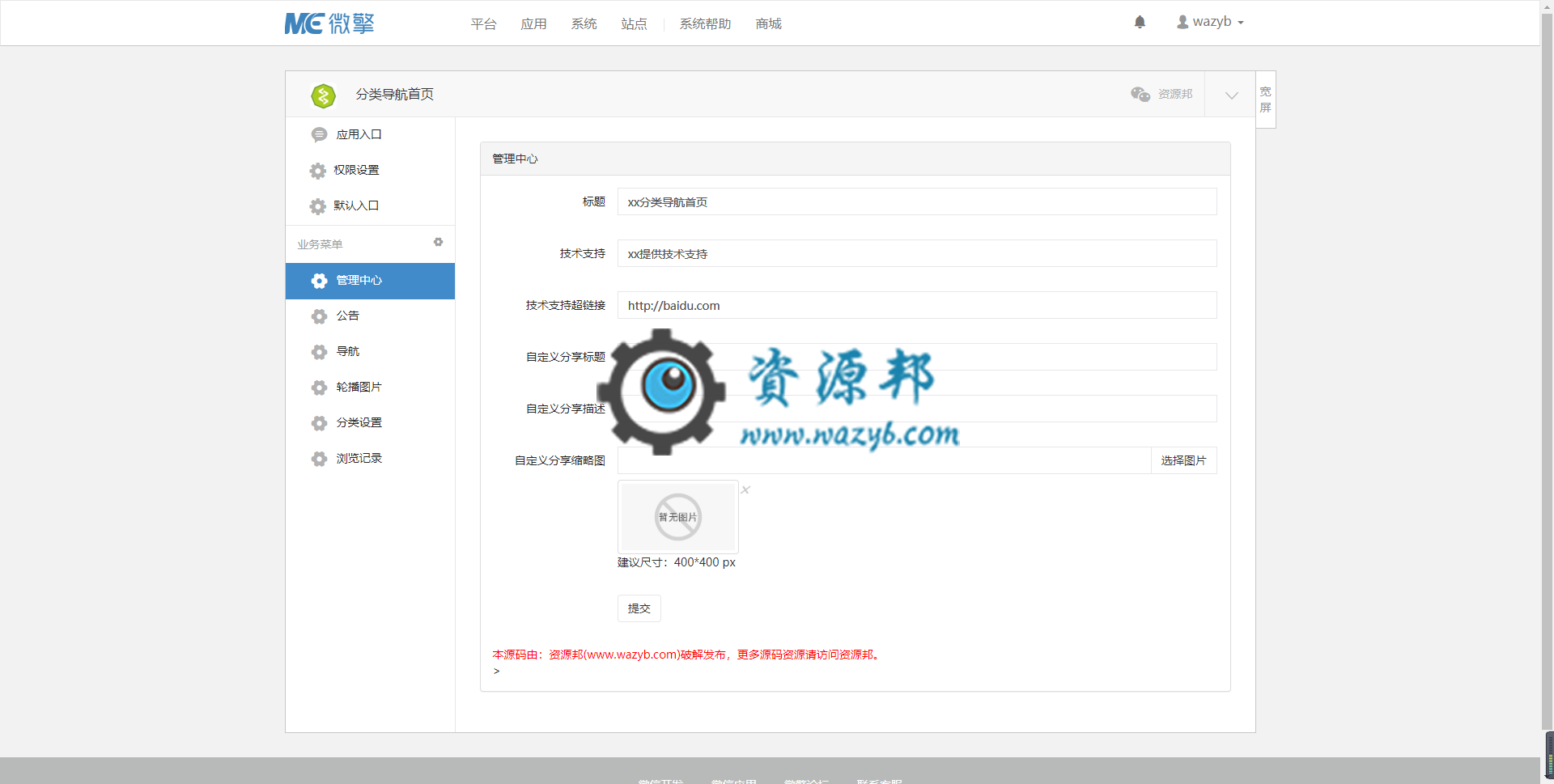Click the 技术支持 input field
The image size is (1554, 784).
click(x=917, y=253)
